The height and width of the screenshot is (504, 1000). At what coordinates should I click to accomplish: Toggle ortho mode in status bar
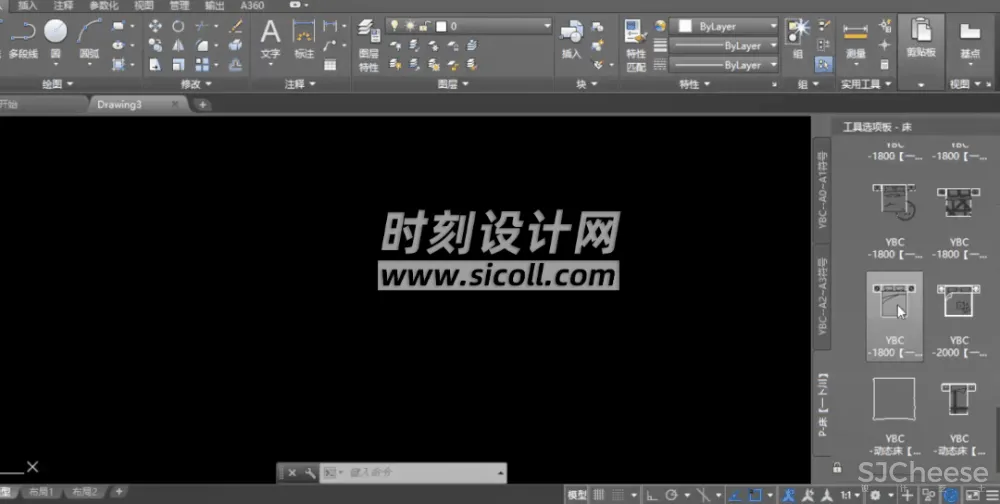652,495
